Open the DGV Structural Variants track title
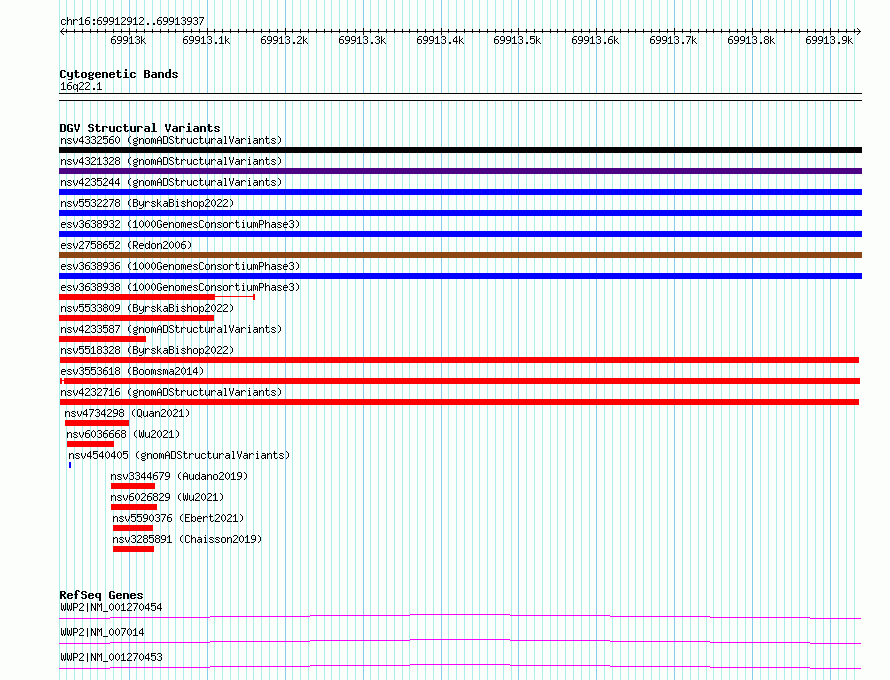890x680 pixels. [x=140, y=128]
